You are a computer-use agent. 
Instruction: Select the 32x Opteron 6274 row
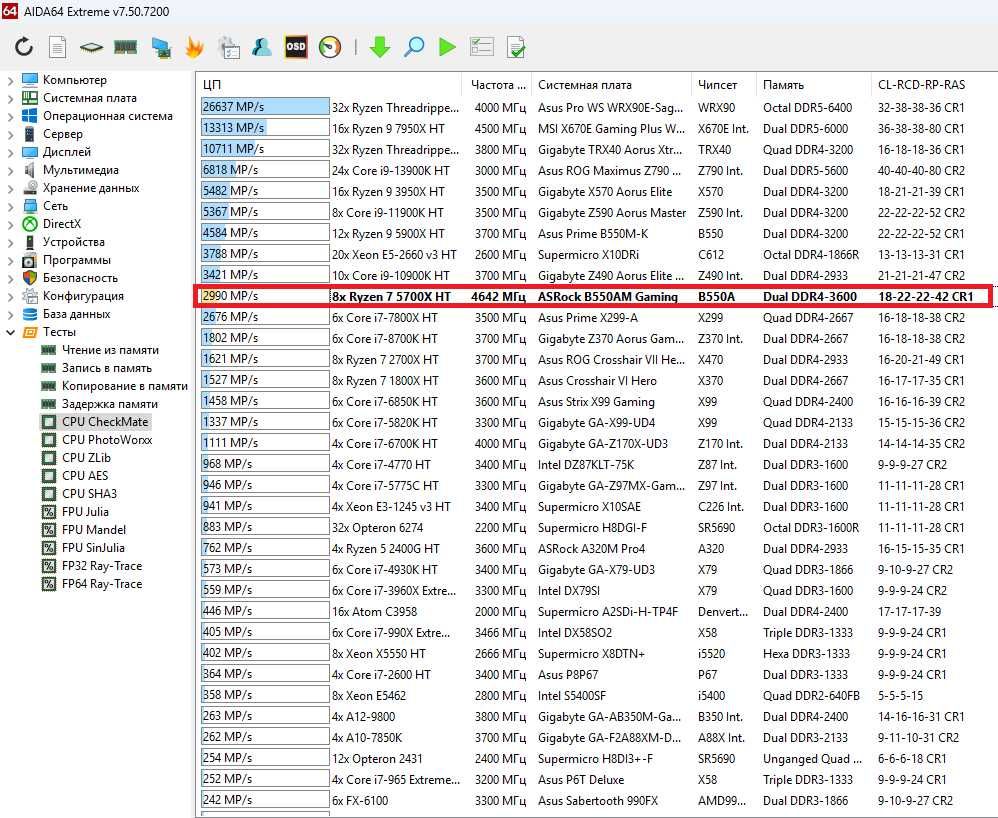pos(596,527)
